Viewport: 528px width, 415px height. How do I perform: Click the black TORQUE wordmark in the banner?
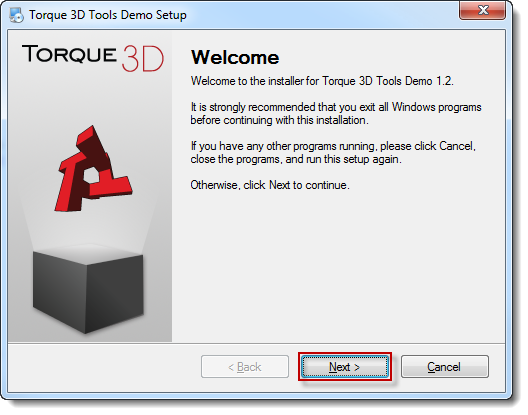coord(69,54)
